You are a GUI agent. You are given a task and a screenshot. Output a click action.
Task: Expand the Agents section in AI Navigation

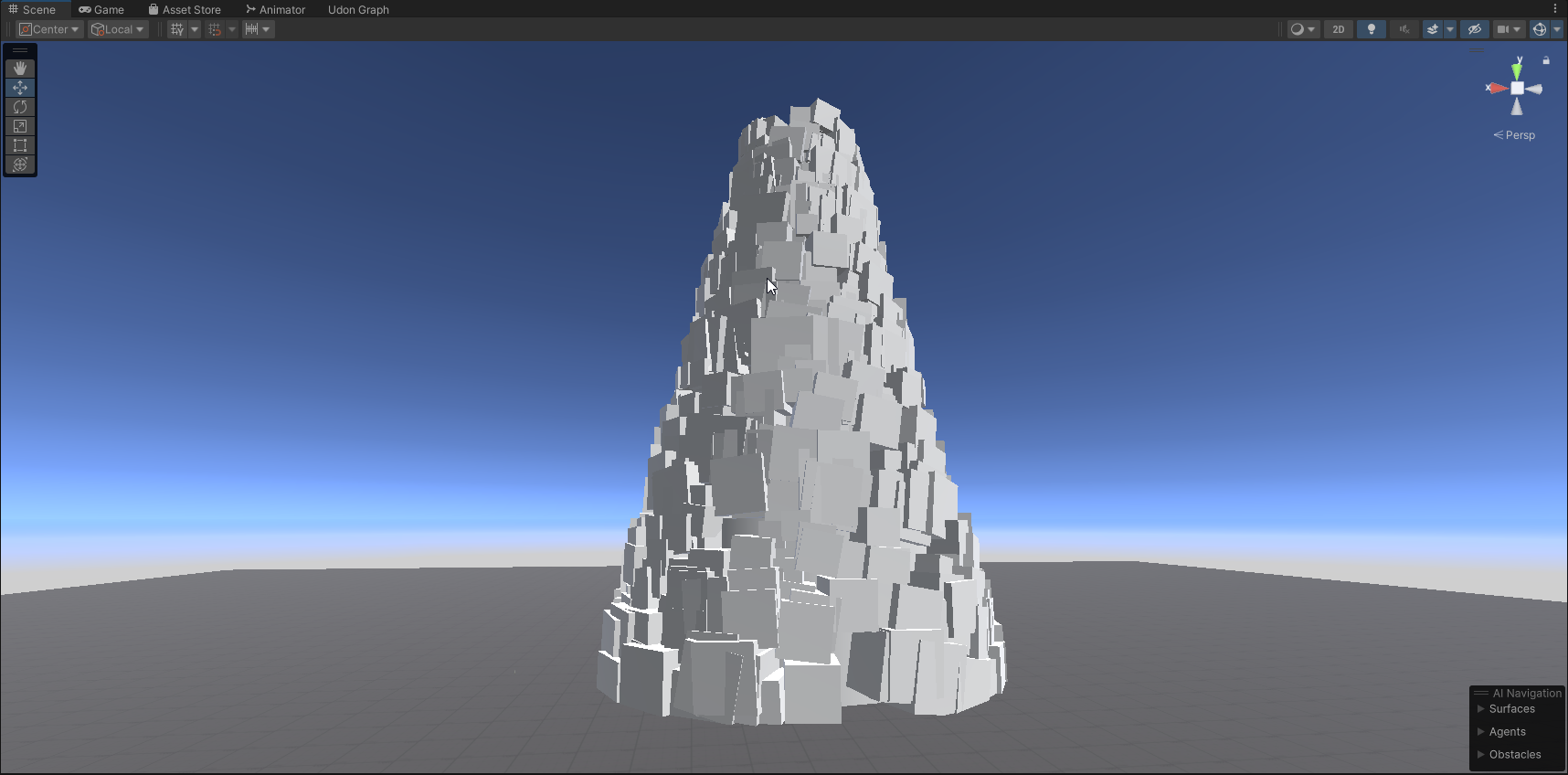point(1507,732)
